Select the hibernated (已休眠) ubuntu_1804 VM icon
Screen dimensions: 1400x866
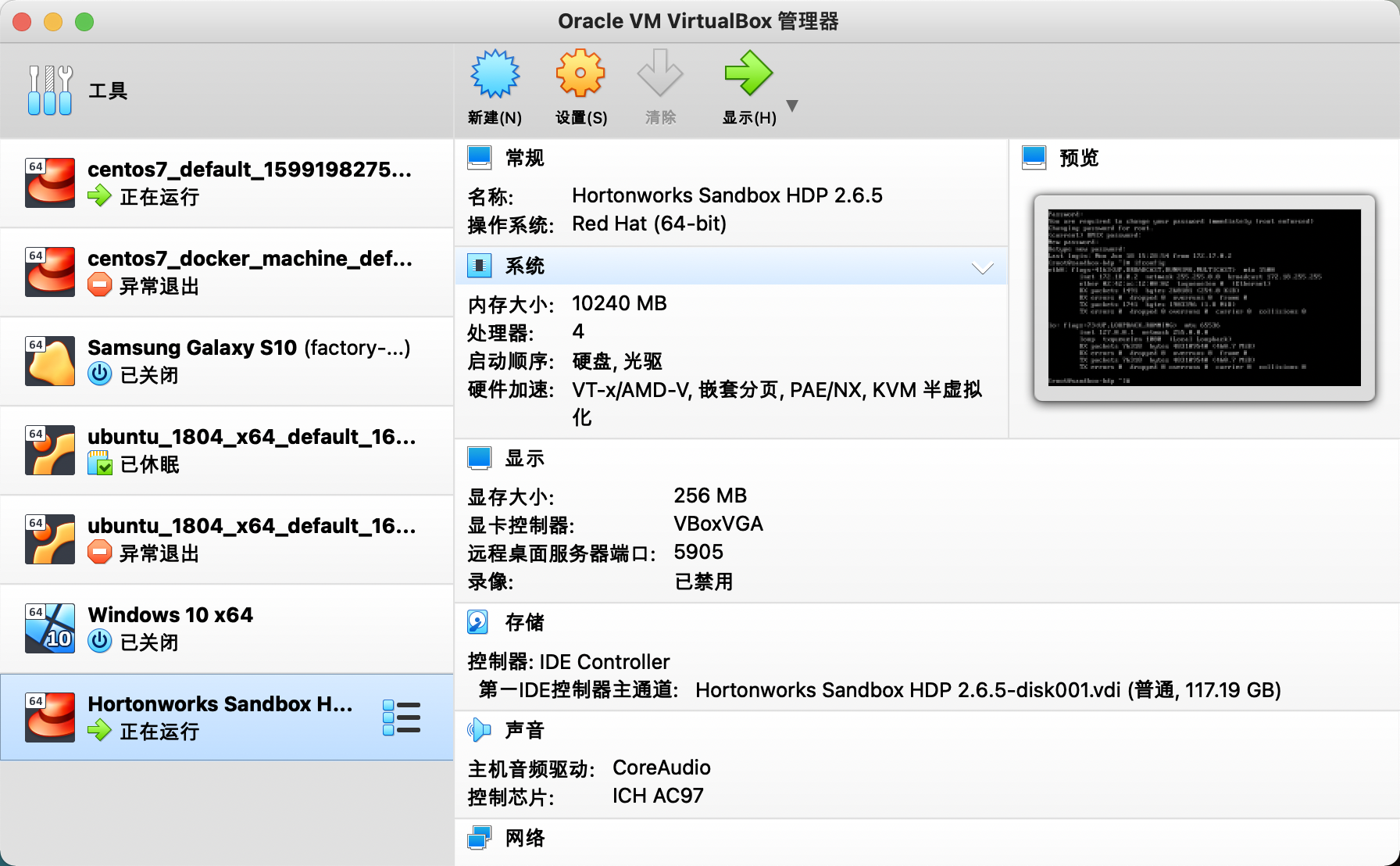pos(50,450)
